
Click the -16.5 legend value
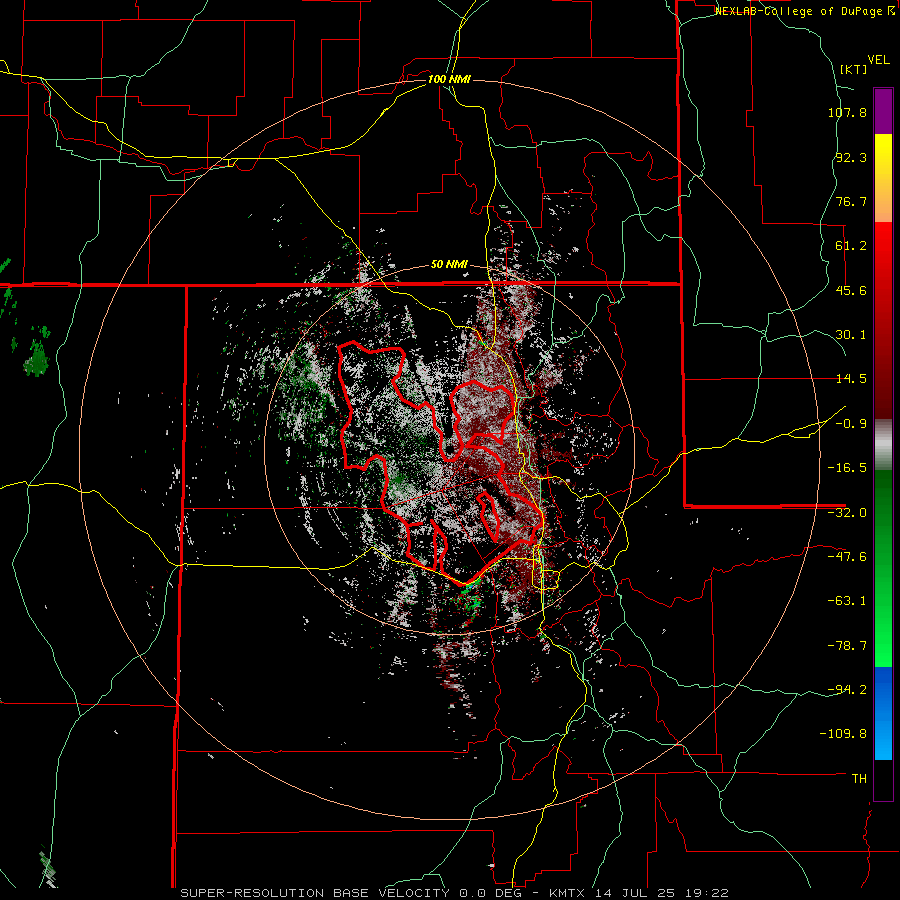847,468
